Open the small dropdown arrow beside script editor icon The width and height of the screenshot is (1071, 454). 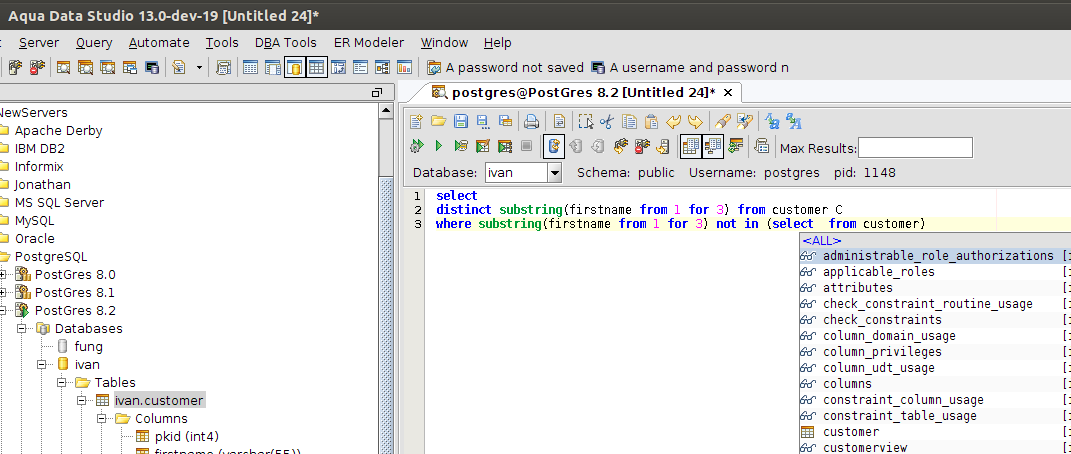pos(199,68)
